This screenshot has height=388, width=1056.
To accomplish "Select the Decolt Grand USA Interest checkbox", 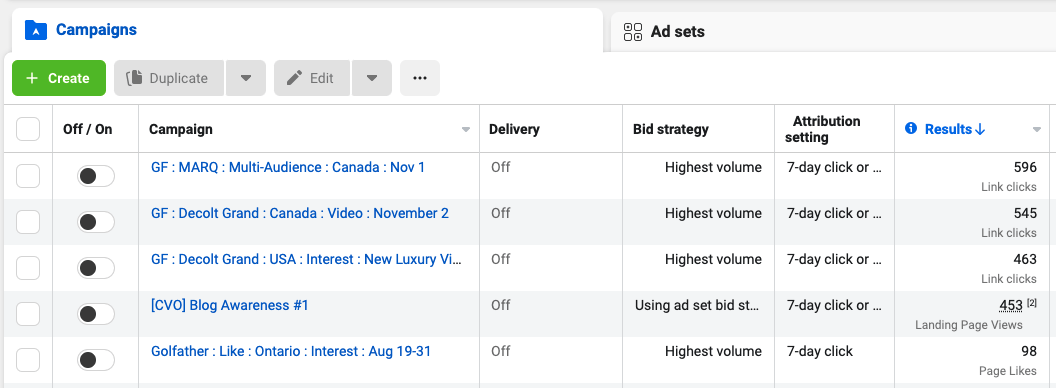I will [x=28, y=268].
